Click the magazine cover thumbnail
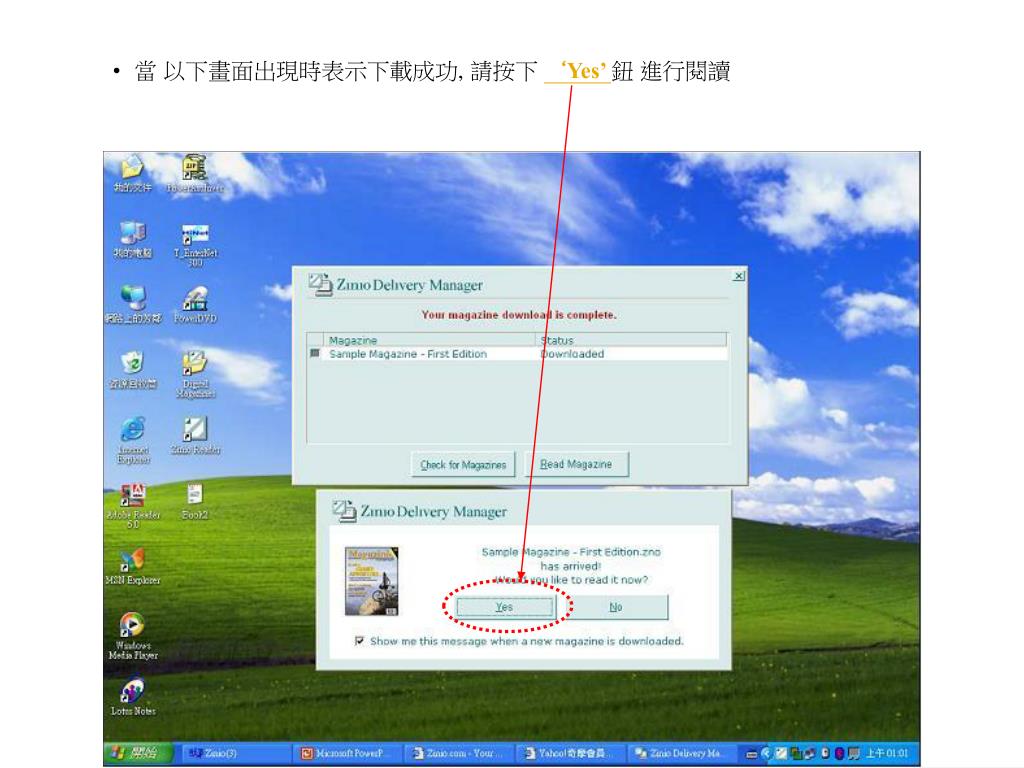The height and width of the screenshot is (768, 1024). point(372,581)
